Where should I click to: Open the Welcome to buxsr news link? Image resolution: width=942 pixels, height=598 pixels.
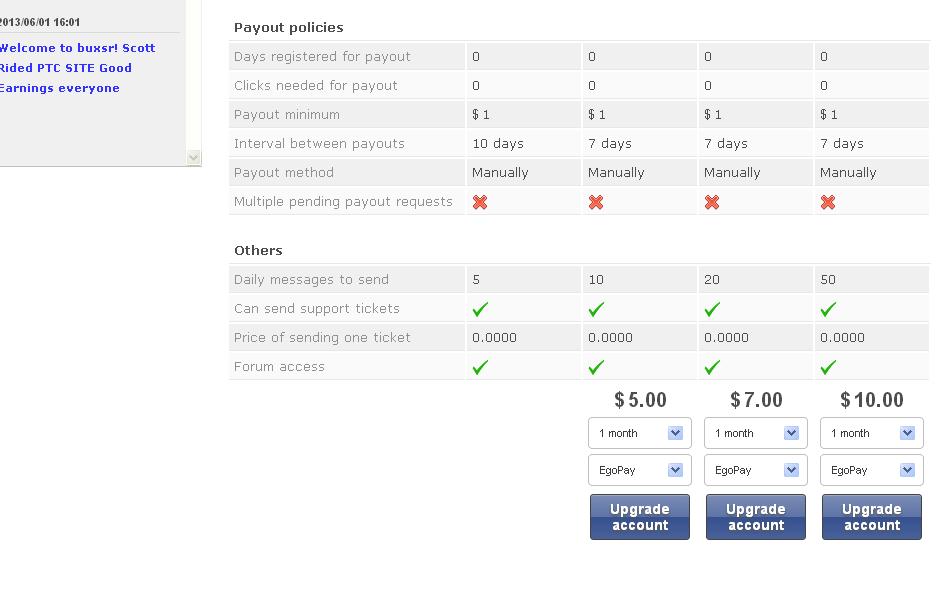(x=77, y=68)
